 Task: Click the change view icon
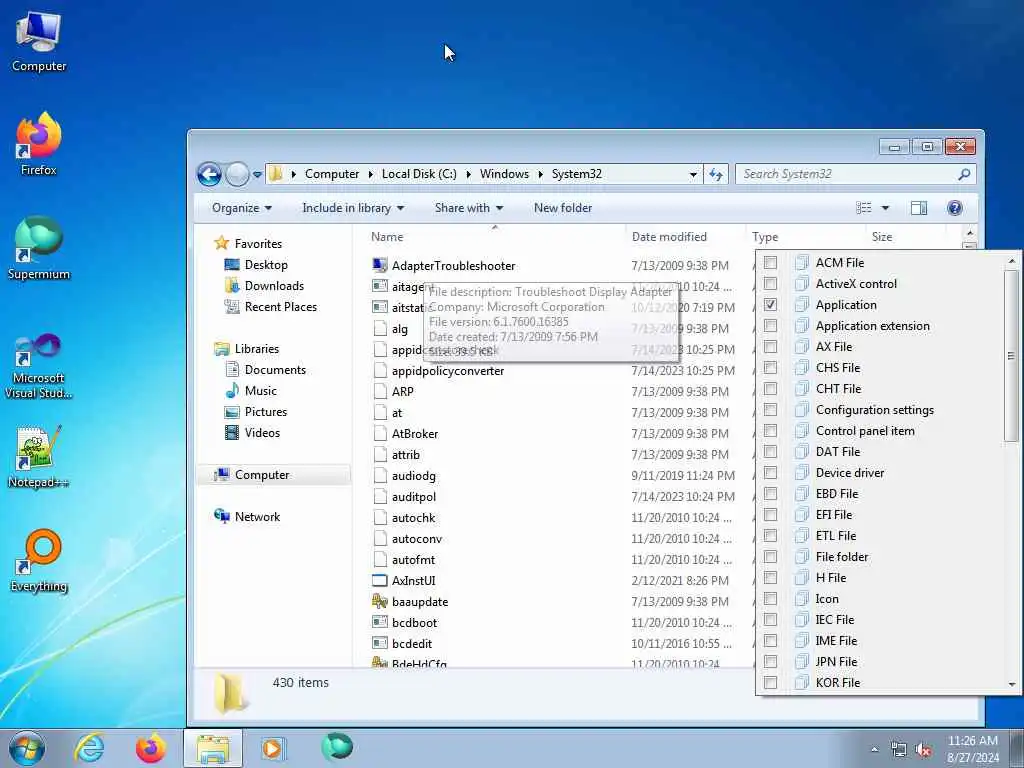coord(864,208)
